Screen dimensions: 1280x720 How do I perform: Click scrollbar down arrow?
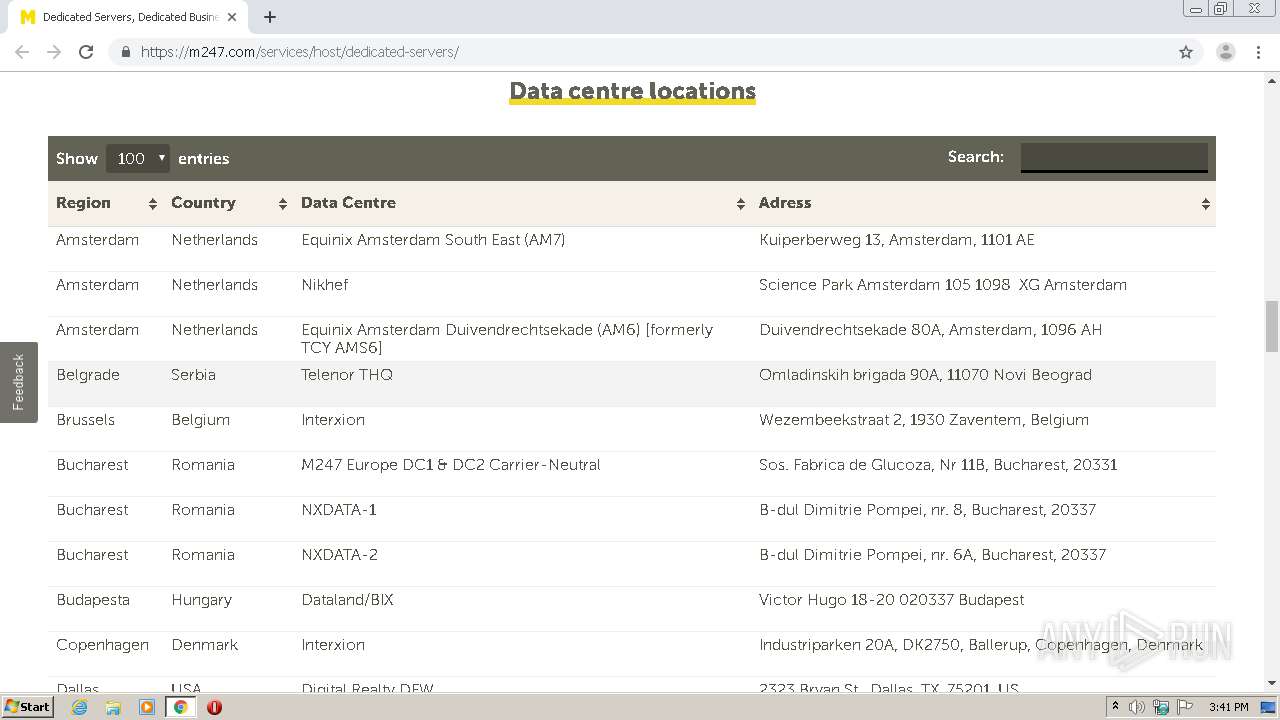click(1272, 684)
